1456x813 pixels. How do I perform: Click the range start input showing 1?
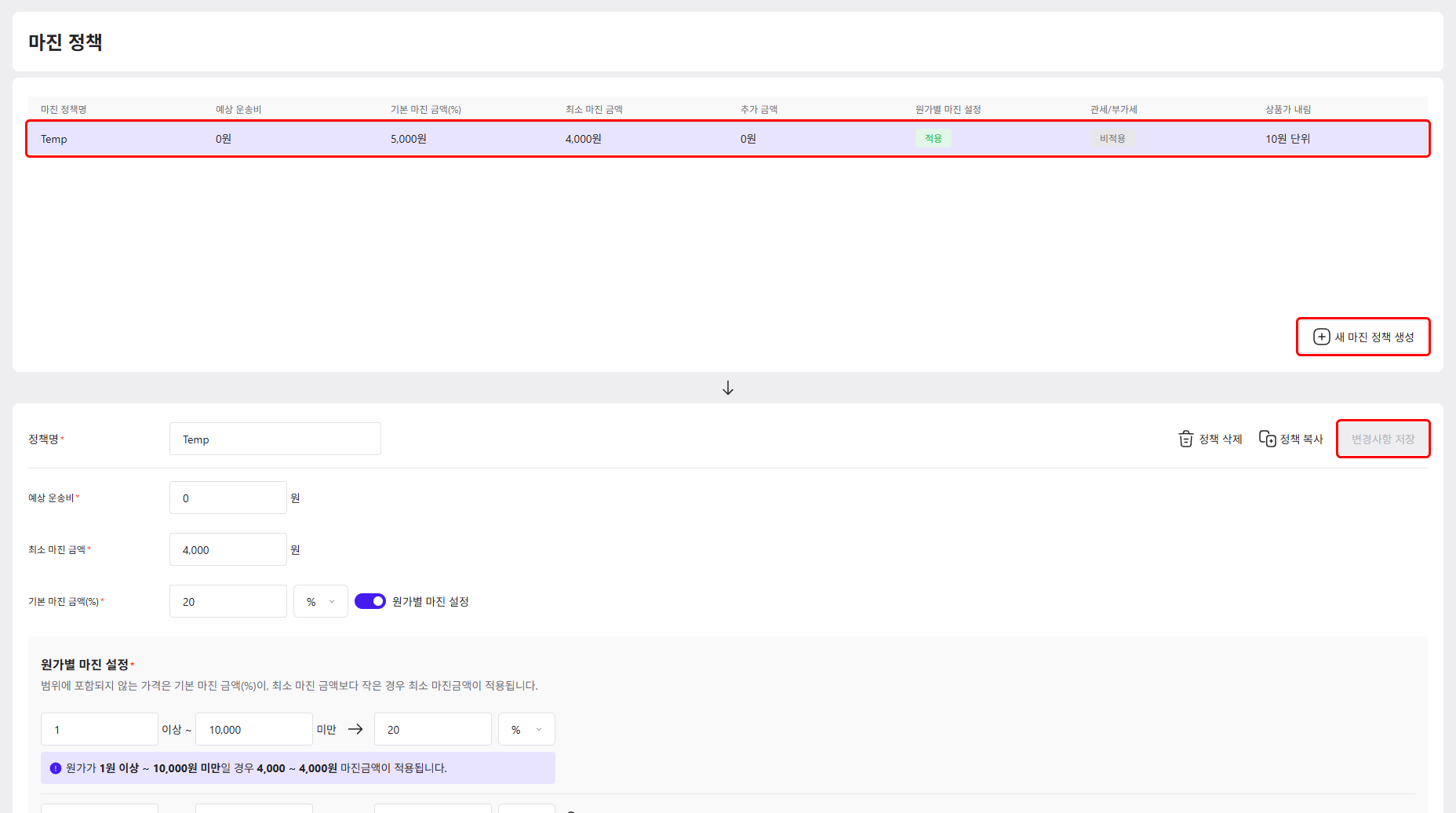[100, 729]
